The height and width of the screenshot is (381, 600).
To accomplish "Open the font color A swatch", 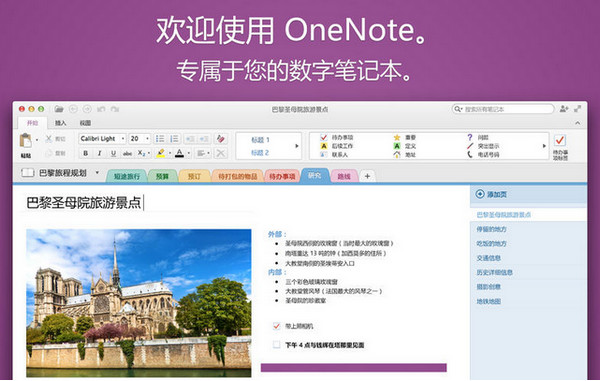I will pyautogui.click(x=179, y=153).
